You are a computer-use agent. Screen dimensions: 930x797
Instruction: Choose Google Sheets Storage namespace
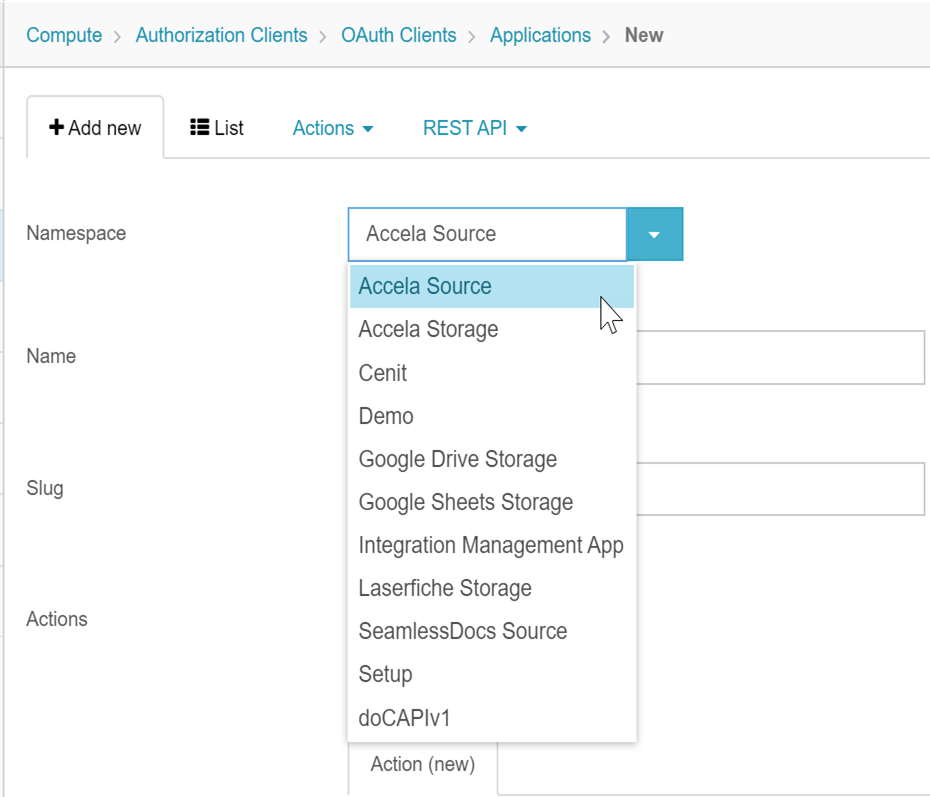coord(463,502)
